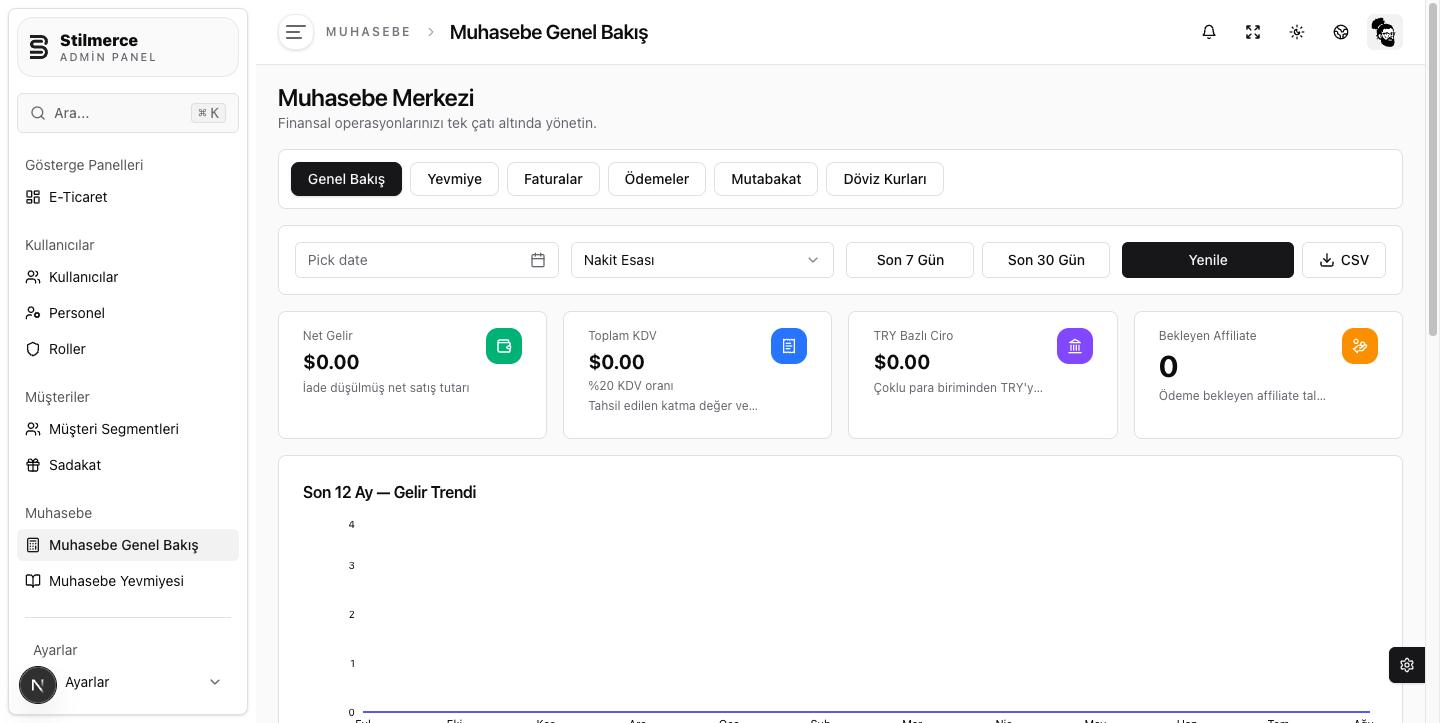Screen dimensions: 1440x723
Task: Open the Nakit Esası dropdown
Action: coord(702,260)
